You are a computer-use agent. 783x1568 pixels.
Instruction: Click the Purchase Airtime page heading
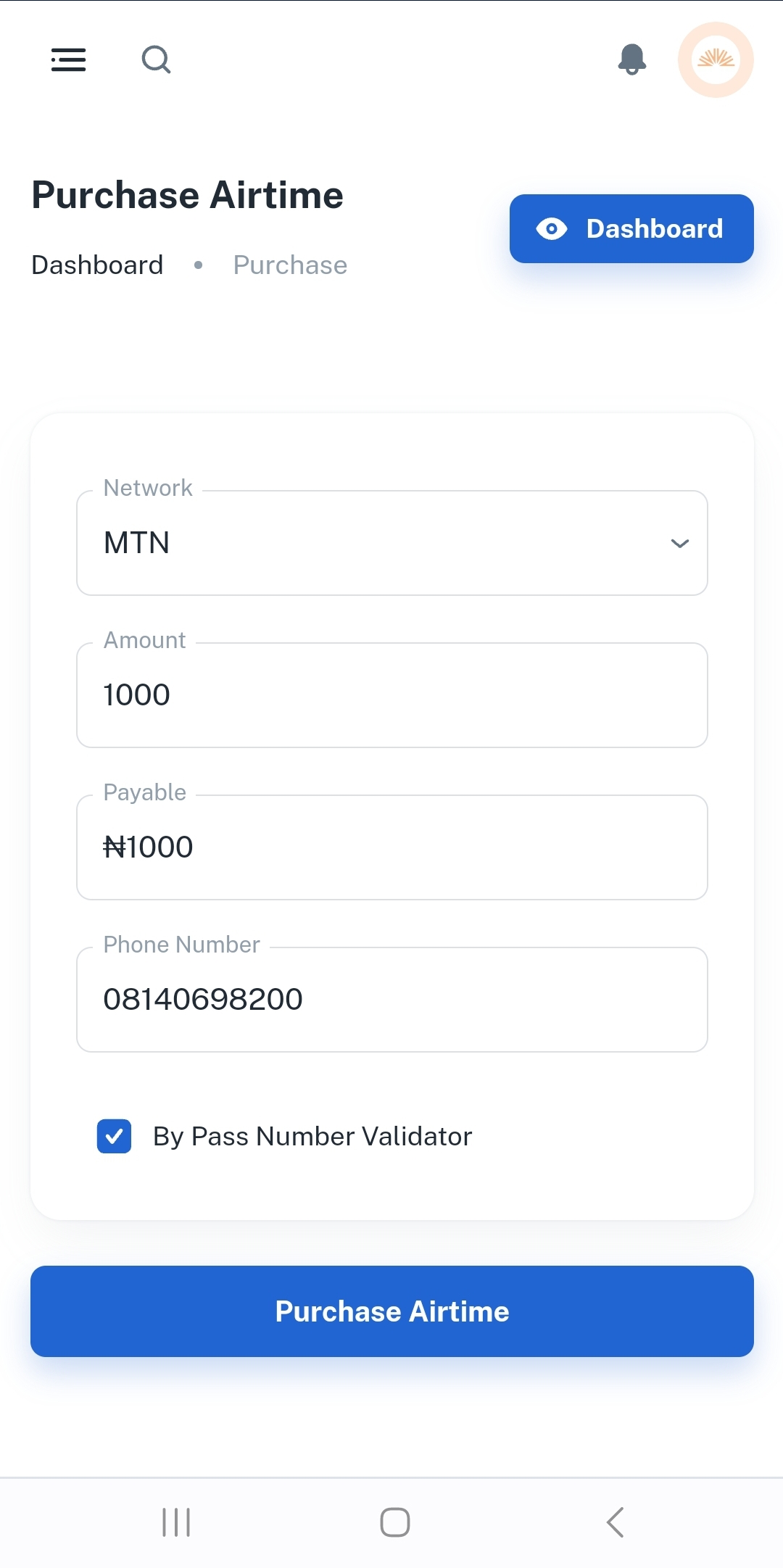(x=187, y=196)
